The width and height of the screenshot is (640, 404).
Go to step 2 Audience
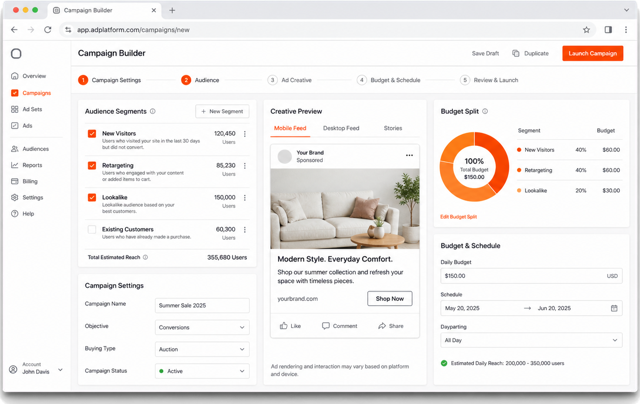pos(200,80)
